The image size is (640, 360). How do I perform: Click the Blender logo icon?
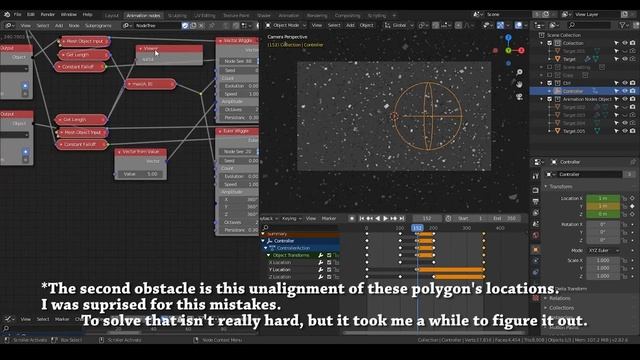7,14
